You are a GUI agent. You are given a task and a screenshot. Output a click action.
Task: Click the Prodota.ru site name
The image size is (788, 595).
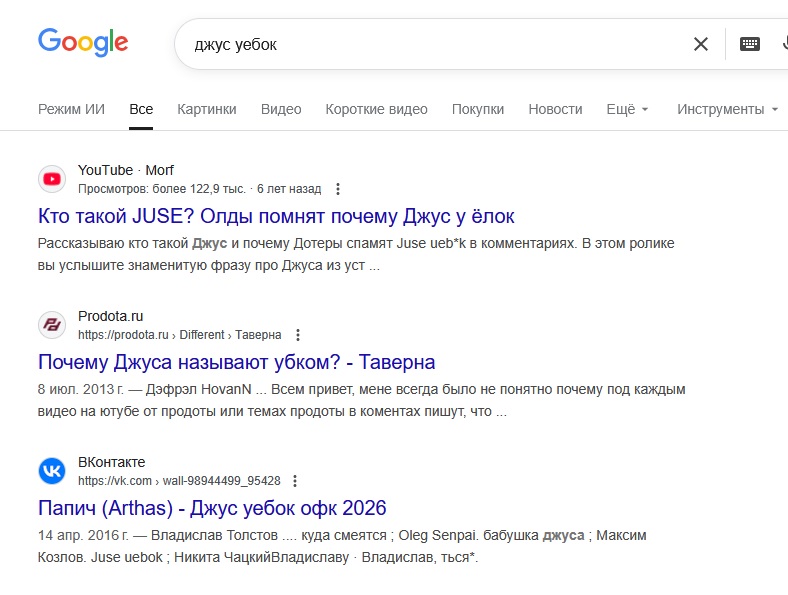tap(111, 316)
